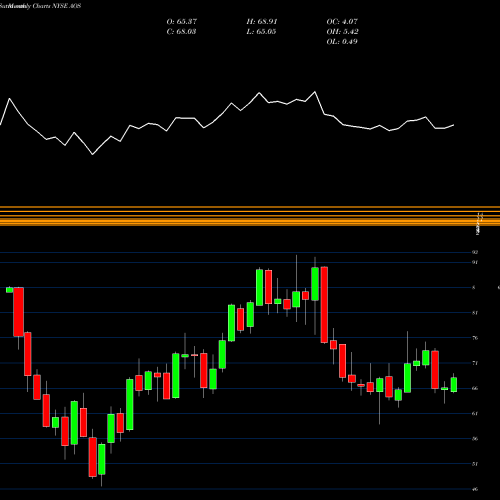The width and height of the screenshot is (500, 500).
Task: Click the 71 price axis label
Action: point(475,363)
